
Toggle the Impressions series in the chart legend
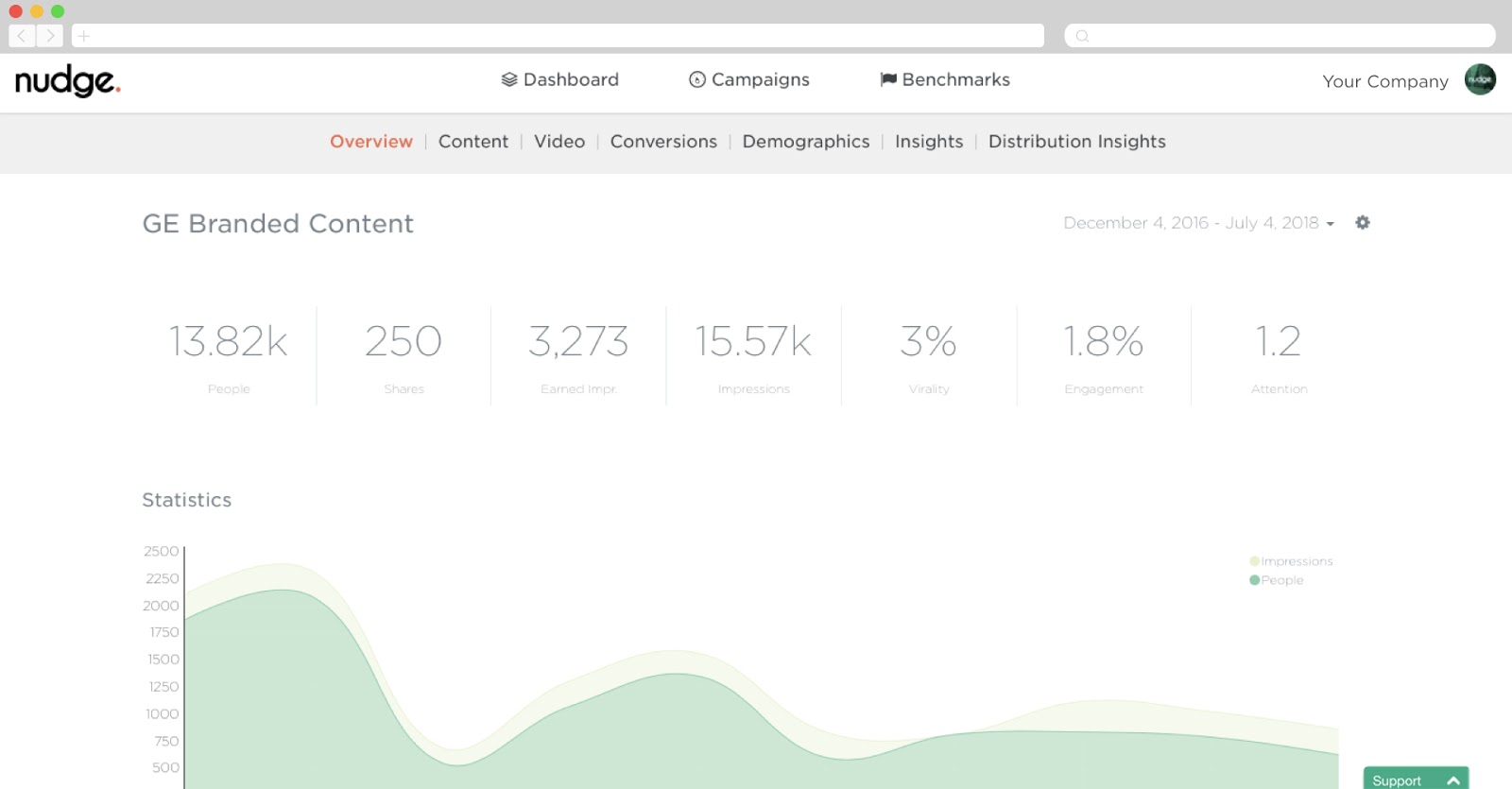pyautogui.click(x=1292, y=560)
